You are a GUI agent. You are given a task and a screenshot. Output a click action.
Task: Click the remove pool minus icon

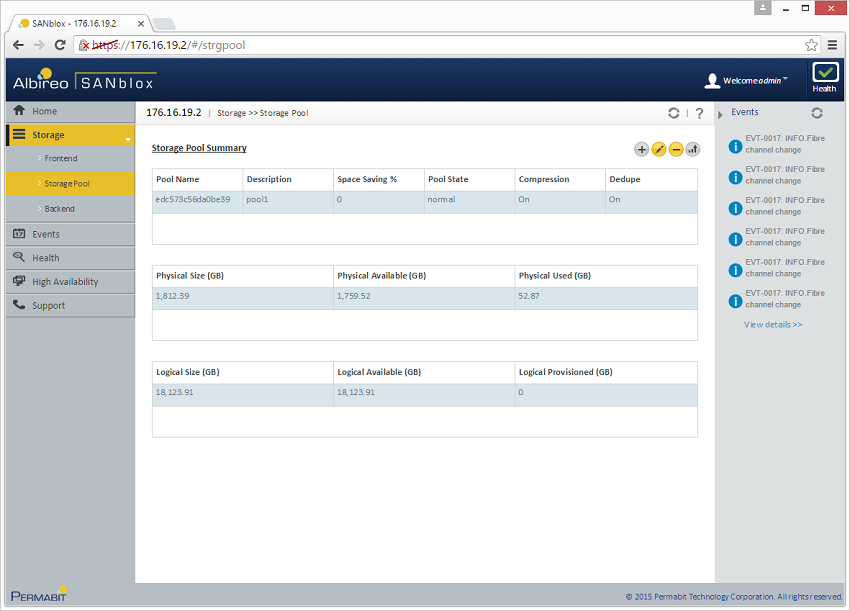pyautogui.click(x=676, y=149)
